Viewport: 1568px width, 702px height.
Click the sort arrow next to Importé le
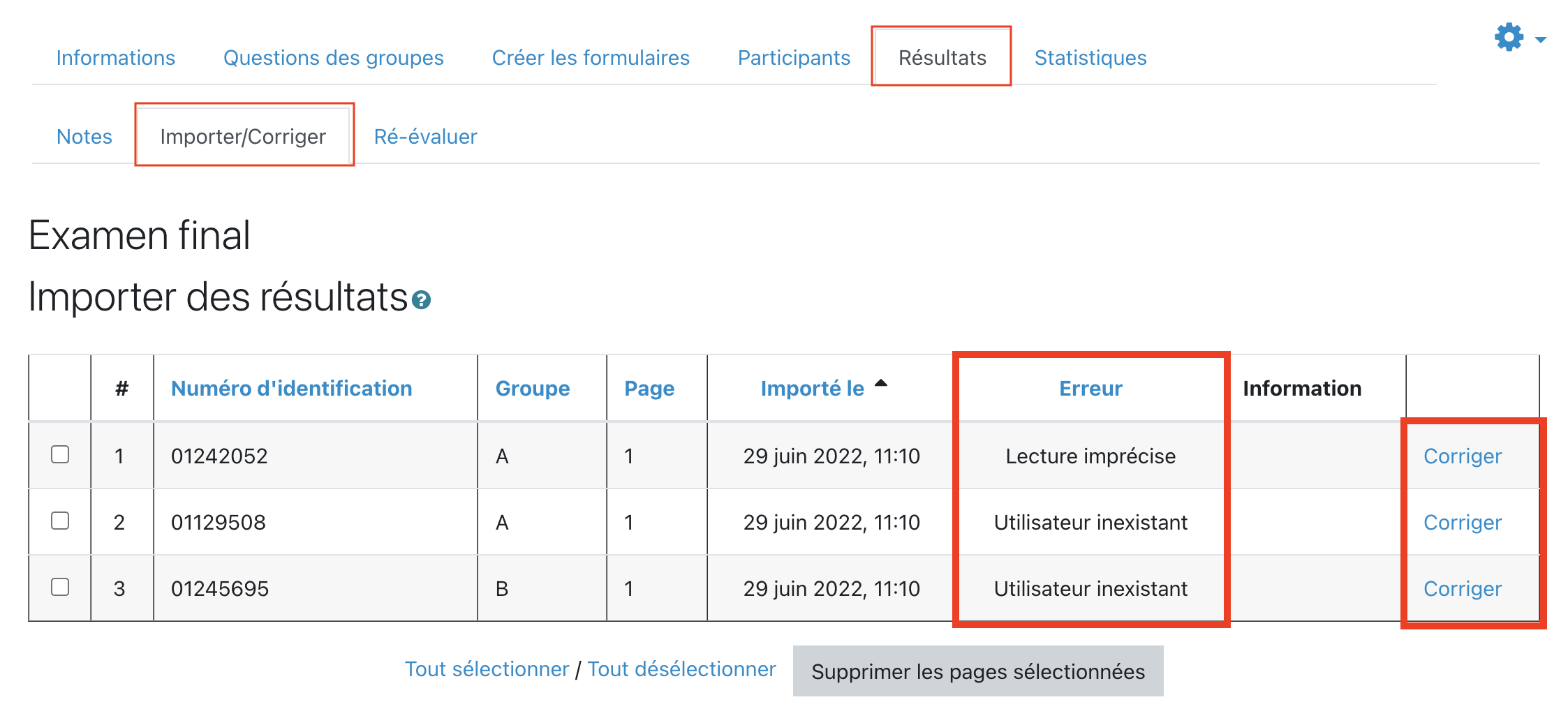coord(881,383)
